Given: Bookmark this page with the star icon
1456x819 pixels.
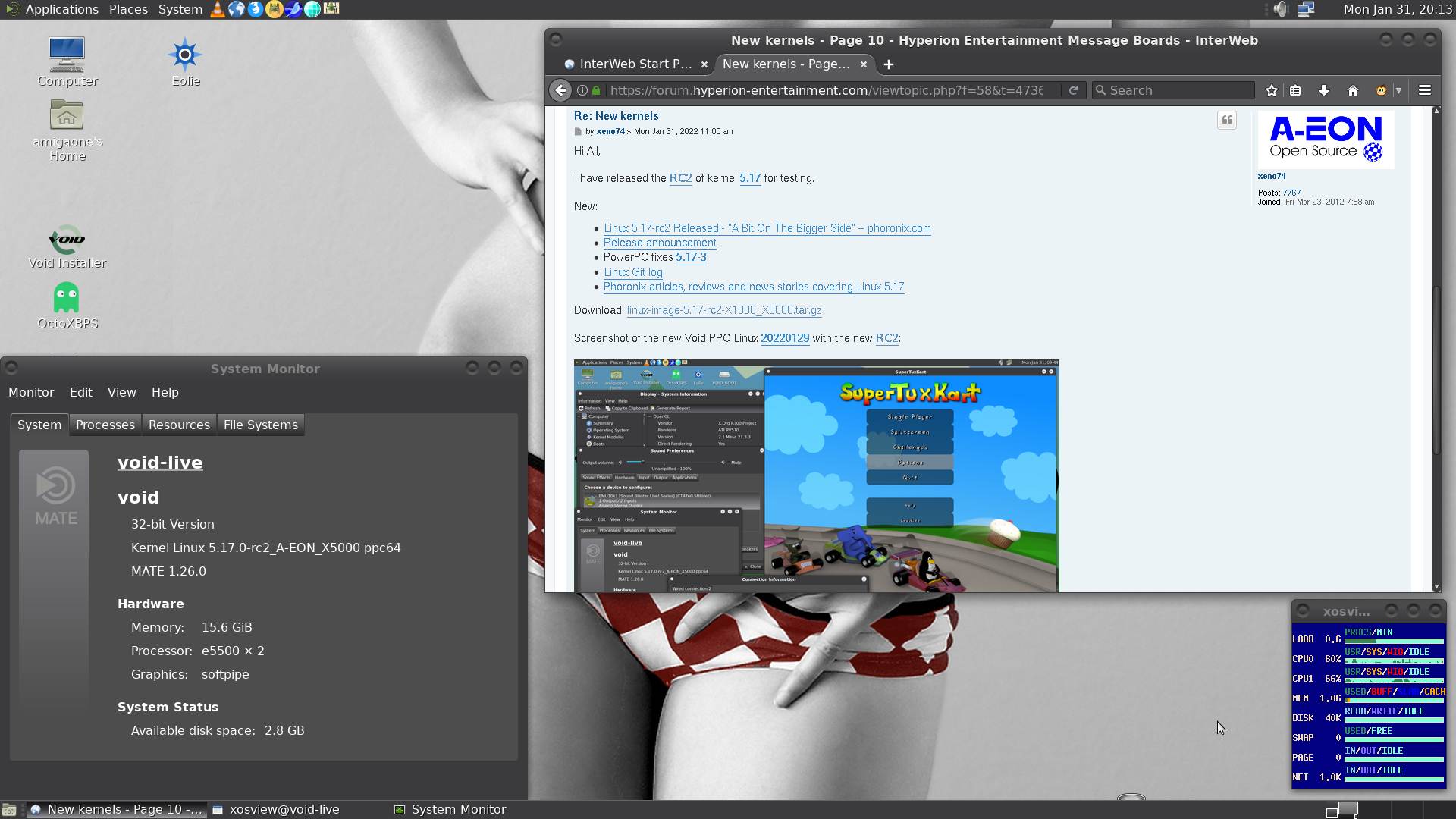Looking at the screenshot, I should (x=1272, y=90).
